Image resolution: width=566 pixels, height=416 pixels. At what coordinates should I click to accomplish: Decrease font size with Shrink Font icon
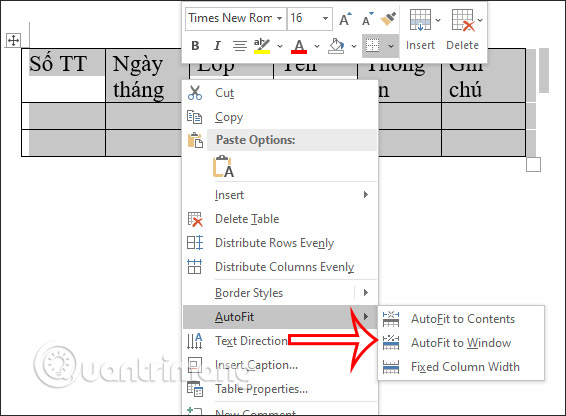367,19
